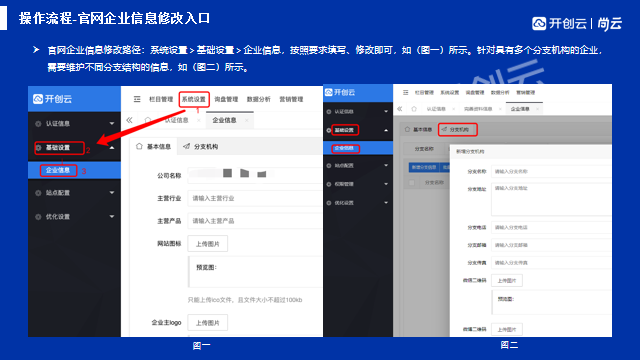Select 企业信息 under 基础设置 in 图二 sidebar
Viewport: 640px width, 360px height.
point(358,148)
